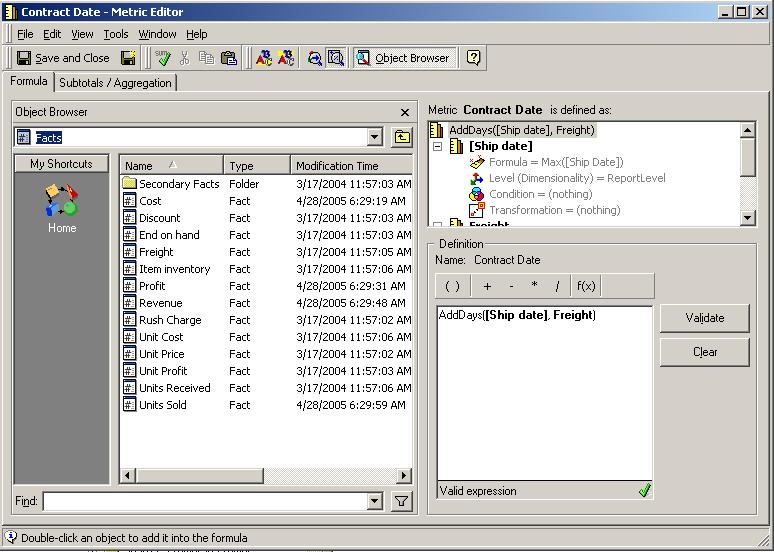Collapse the [Ship date] tree node
Viewport: 774px width, 552px height.
tap(437, 146)
